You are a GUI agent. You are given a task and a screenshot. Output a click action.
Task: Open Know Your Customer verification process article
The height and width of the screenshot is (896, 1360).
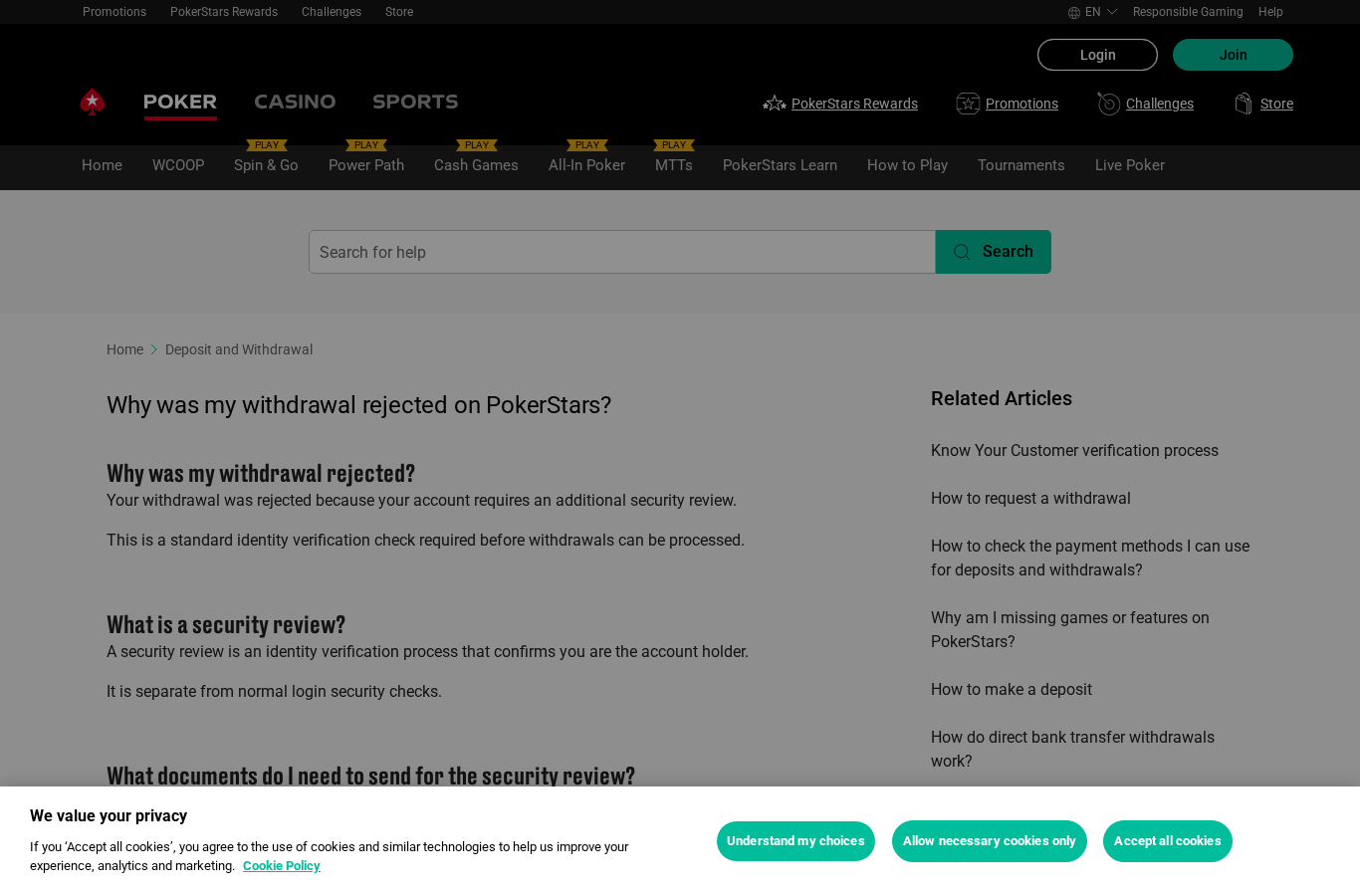(x=1074, y=451)
